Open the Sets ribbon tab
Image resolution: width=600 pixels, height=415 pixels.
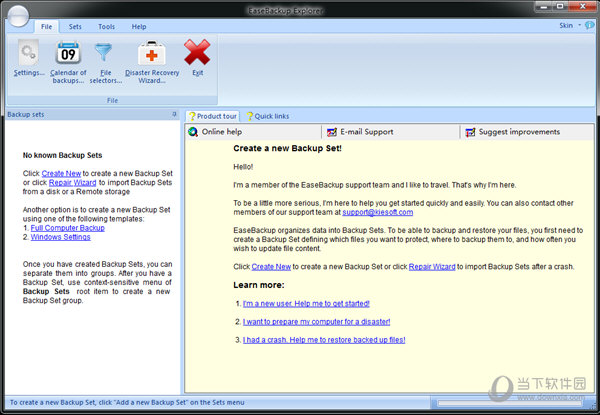(x=75, y=27)
